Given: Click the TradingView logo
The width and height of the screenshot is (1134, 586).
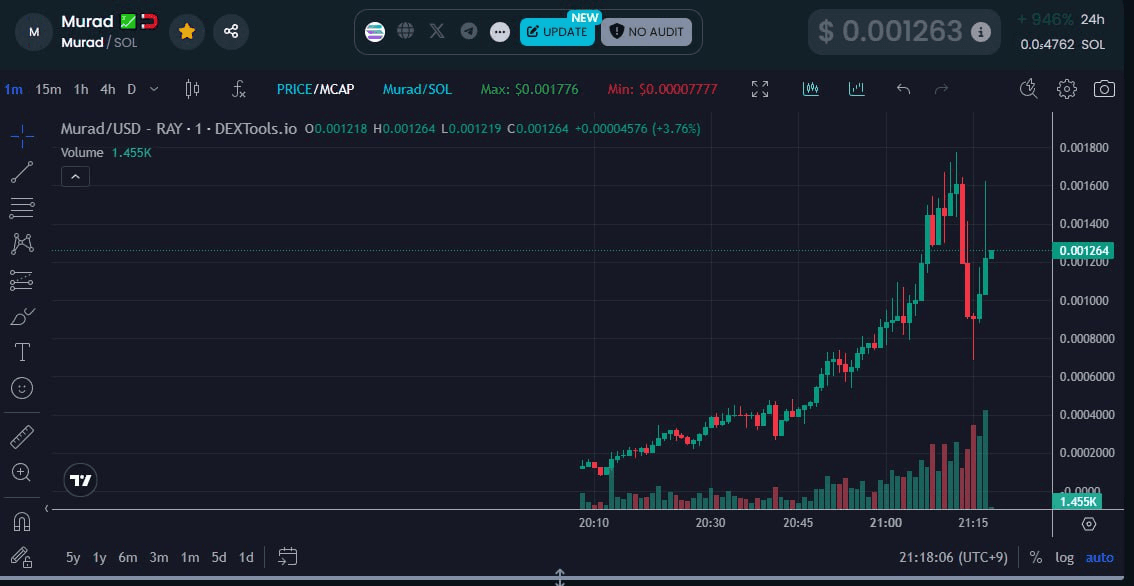Looking at the screenshot, I should pyautogui.click(x=80, y=480).
